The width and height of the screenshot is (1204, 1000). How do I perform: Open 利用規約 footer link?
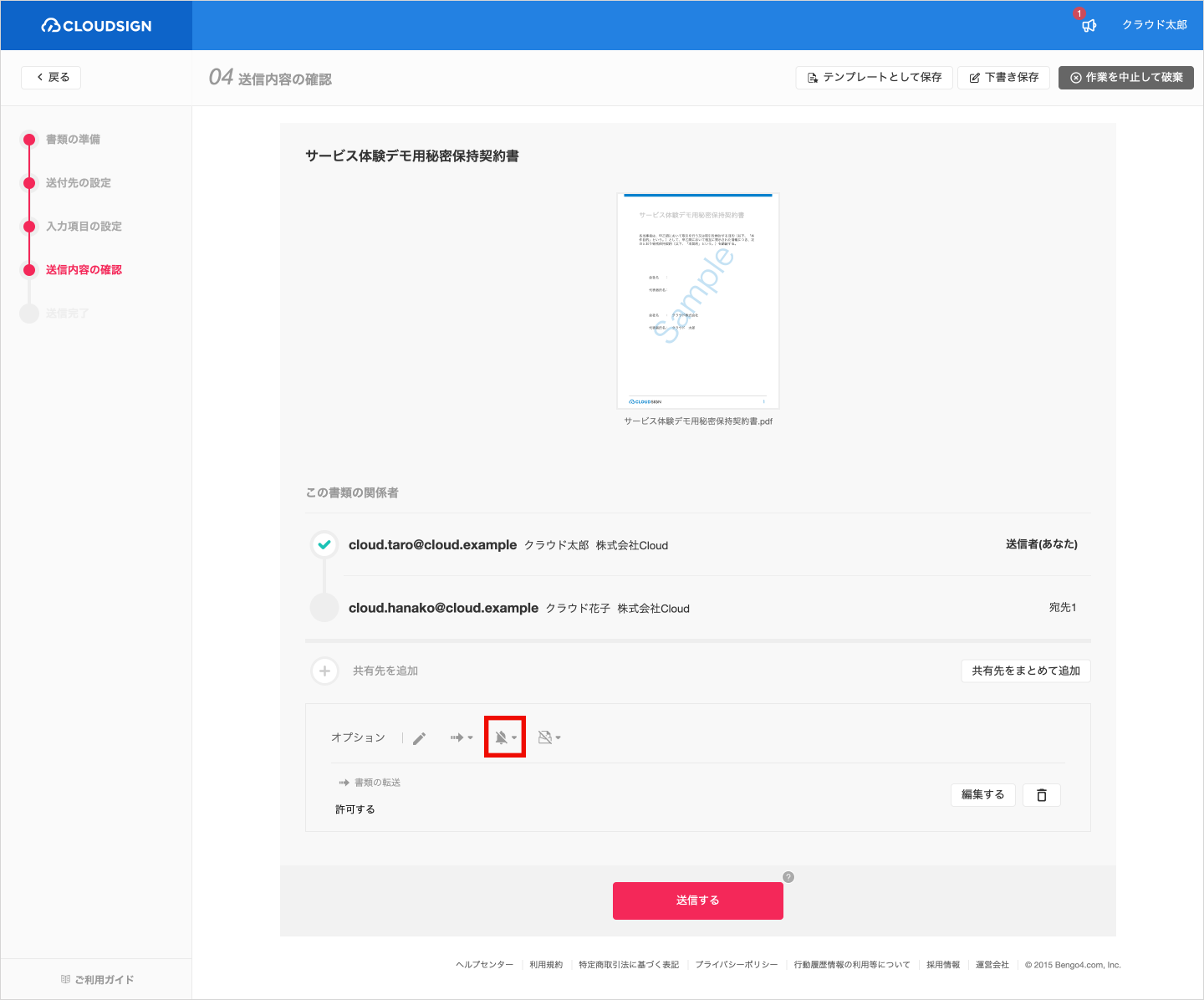pos(546,965)
